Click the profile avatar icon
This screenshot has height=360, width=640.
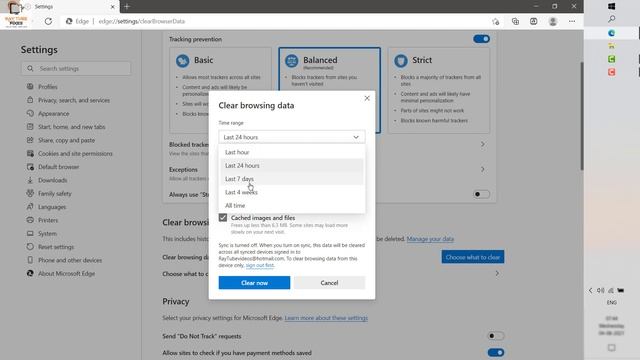click(553, 21)
